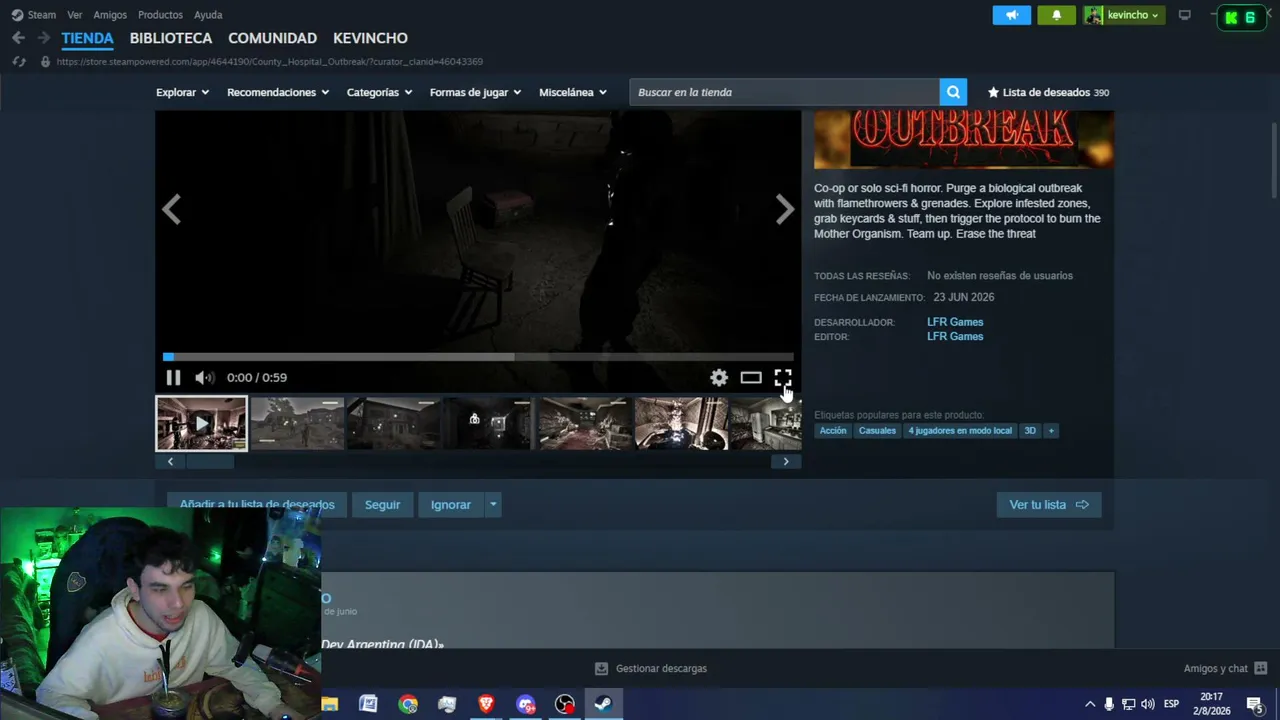Open the LFR Games editor link
Viewport: 1280px width, 720px height.
click(955, 337)
